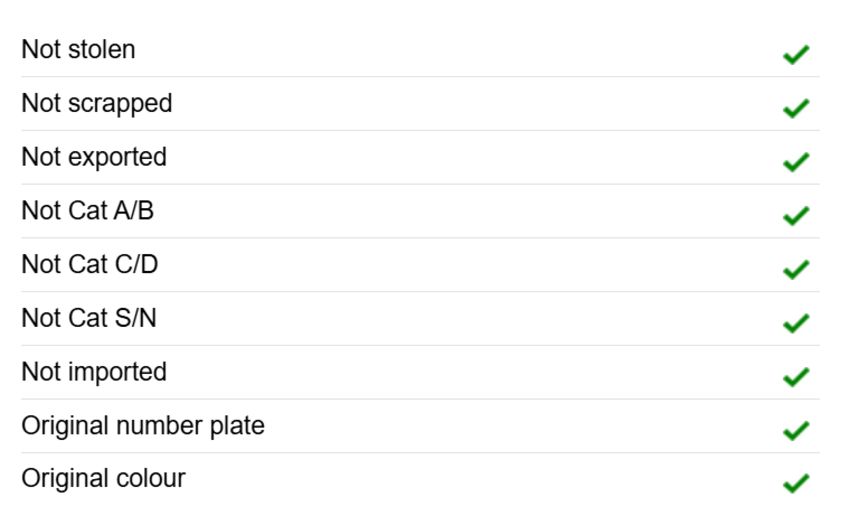850x525 pixels.
Task: Click the green checkmark for Not imported
Action: pyautogui.click(x=796, y=376)
